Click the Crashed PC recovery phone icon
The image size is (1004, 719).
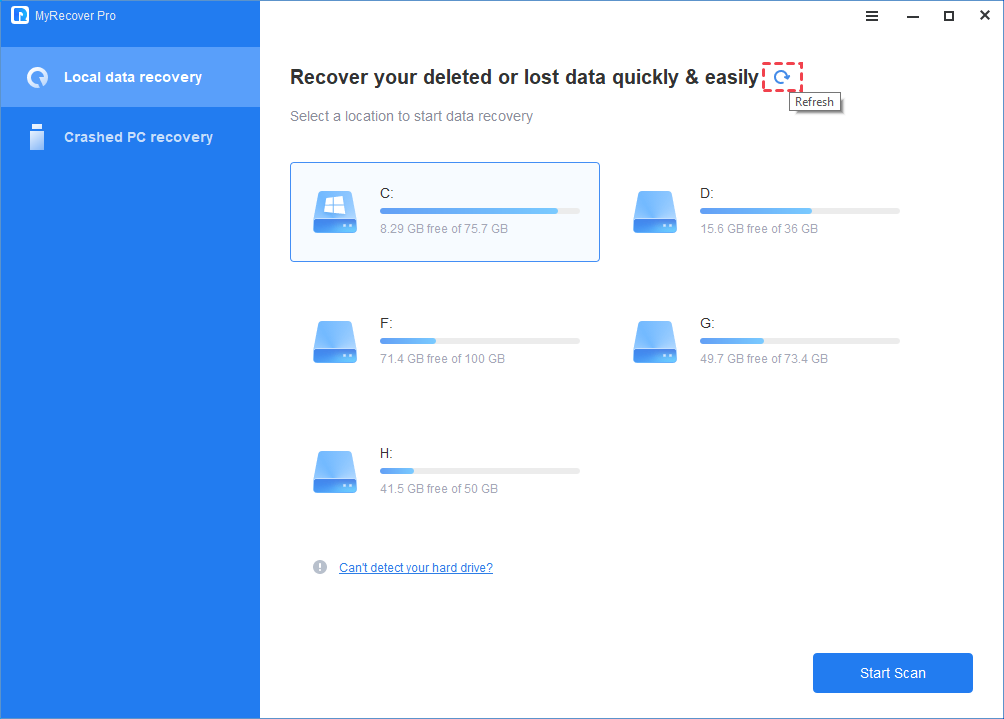click(x=37, y=137)
